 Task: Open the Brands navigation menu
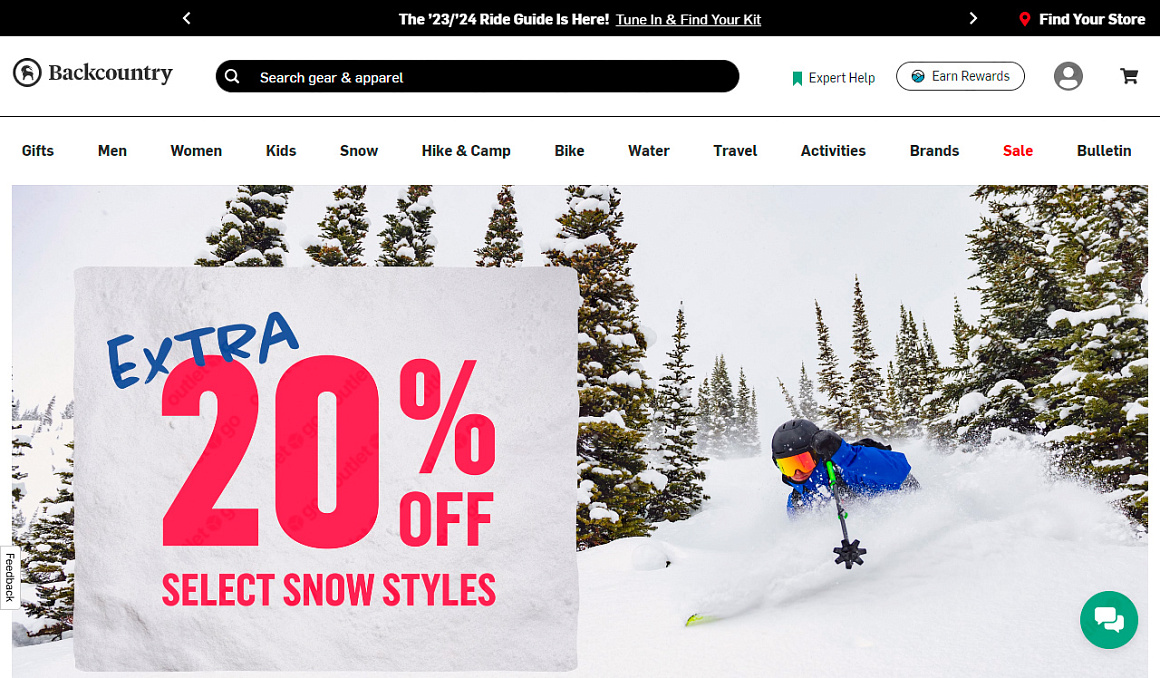point(934,150)
